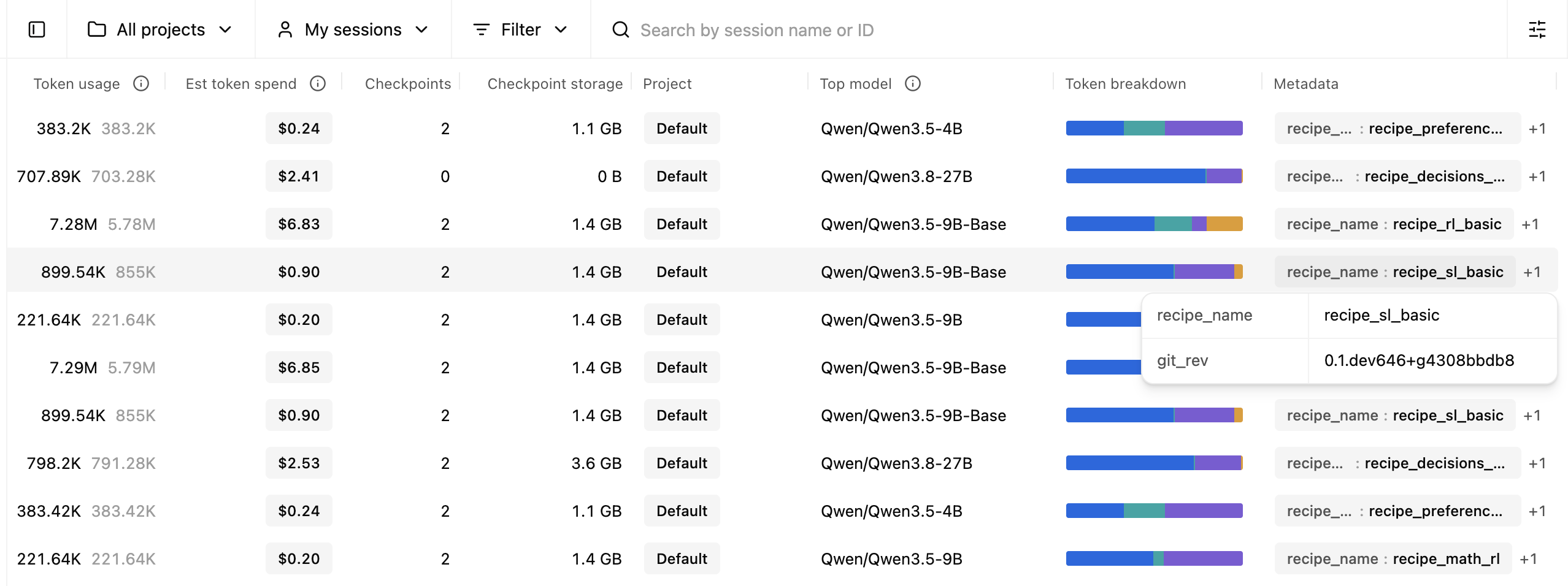Click the Default project tag in 383.2K row
The image size is (1568, 586).
(x=682, y=129)
